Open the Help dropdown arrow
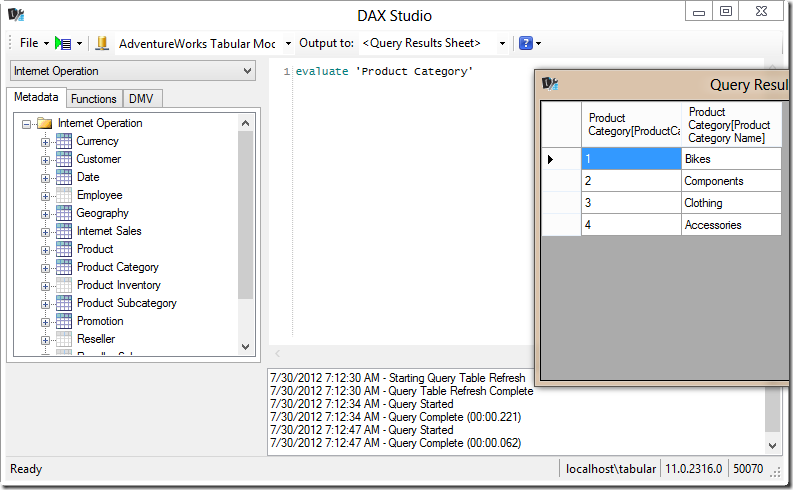The image size is (793, 490). click(539, 43)
